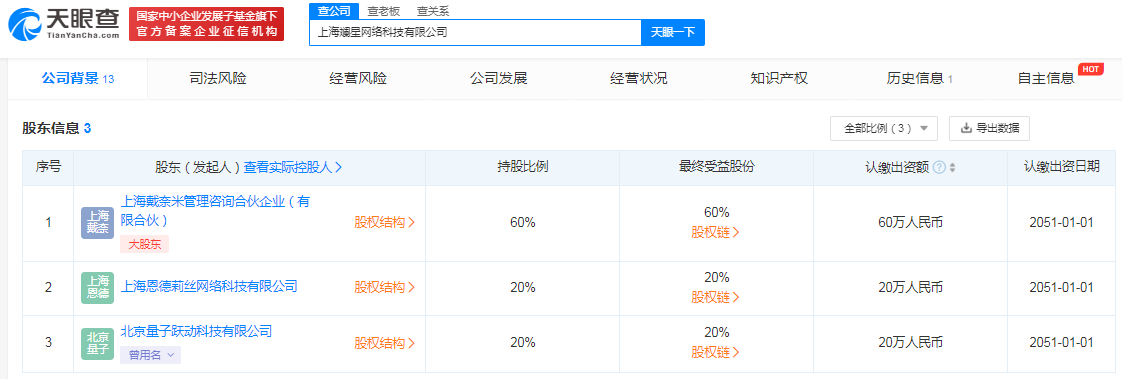Viewport: 1122px width, 379px height.
Task: Open 股权结构 for 北京量子跃动 row
Action: point(385,342)
